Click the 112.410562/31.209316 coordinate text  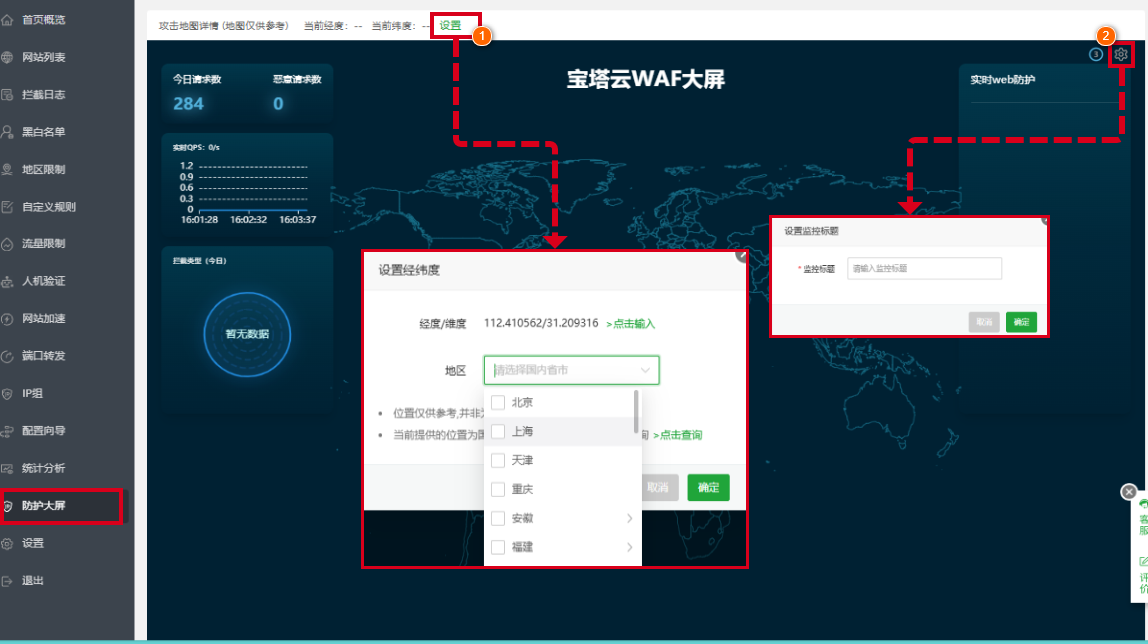point(541,323)
